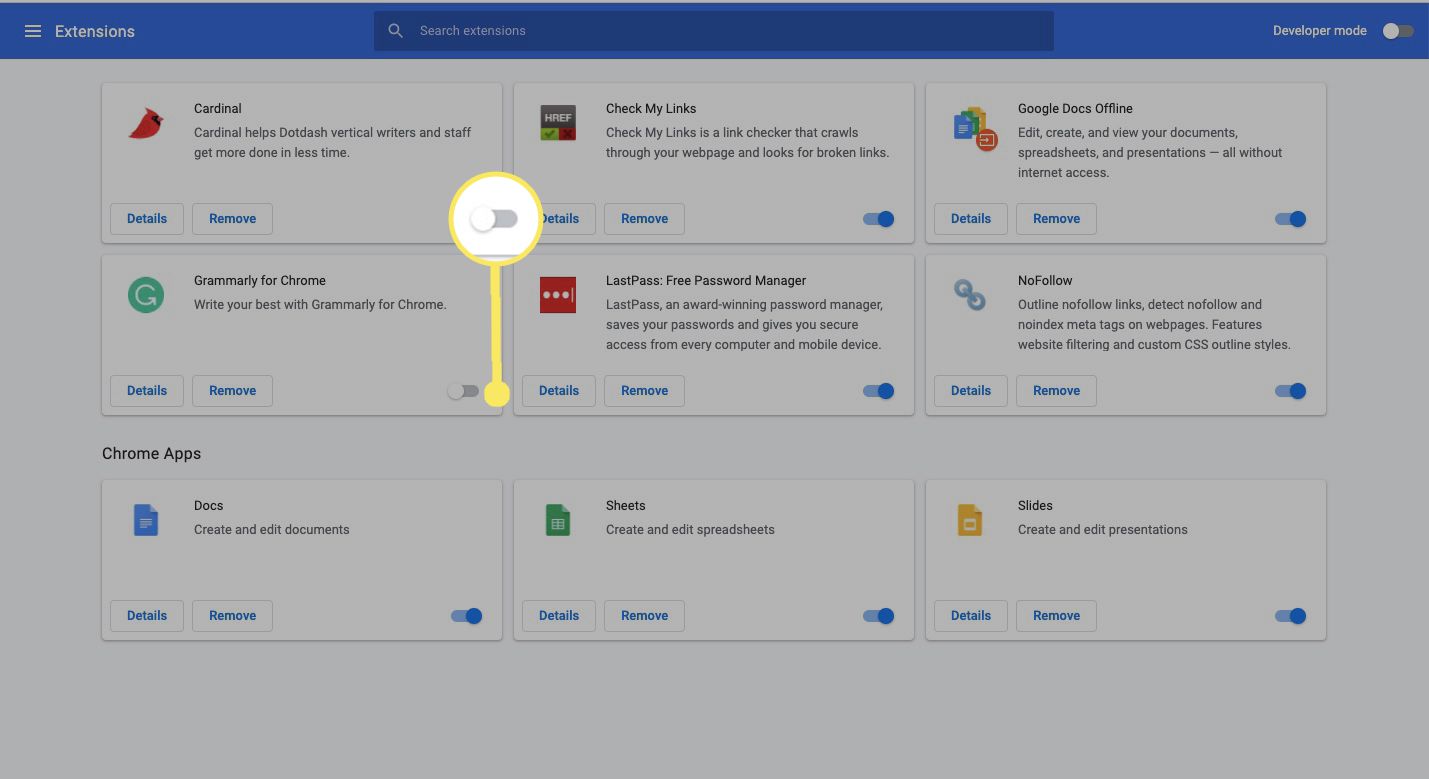Screen dimensions: 1429x779
Task: Click the Google Docs Offline icon
Action: click(x=975, y=128)
